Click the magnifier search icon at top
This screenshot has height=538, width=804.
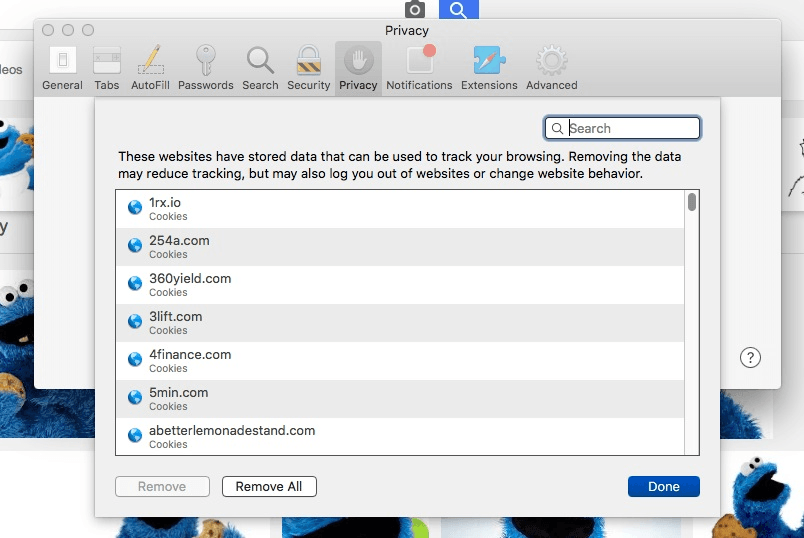tap(458, 10)
